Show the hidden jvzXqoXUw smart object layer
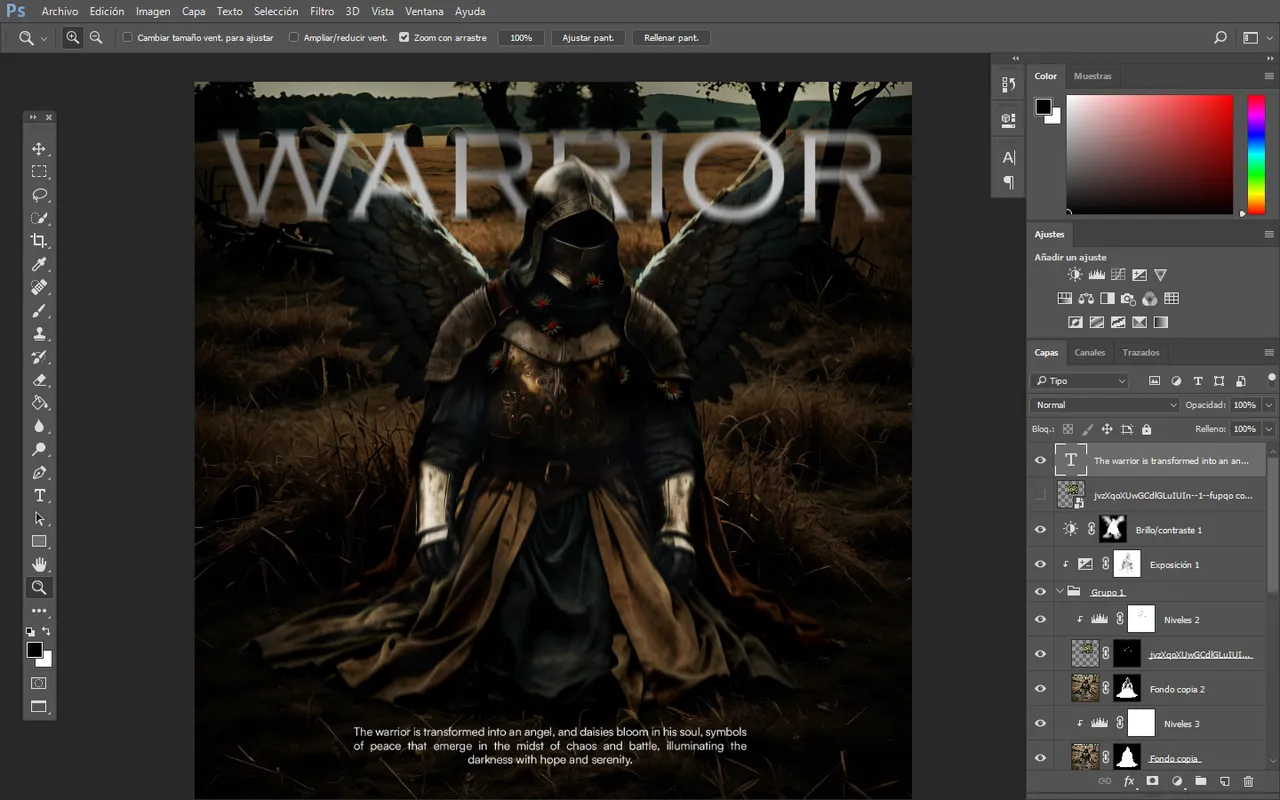 click(x=1040, y=495)
